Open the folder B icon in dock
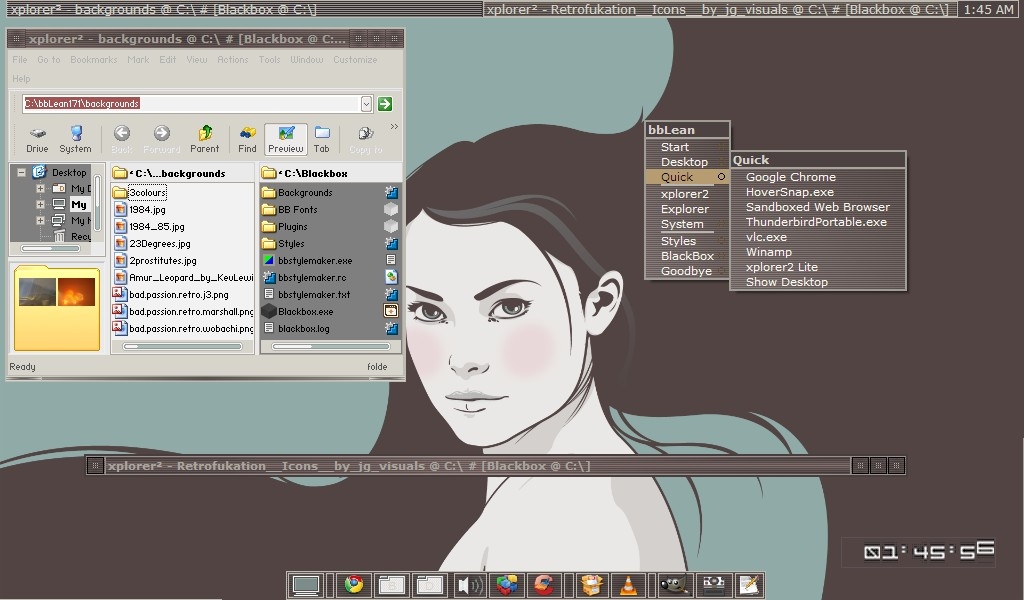 [x=392, y=584]
